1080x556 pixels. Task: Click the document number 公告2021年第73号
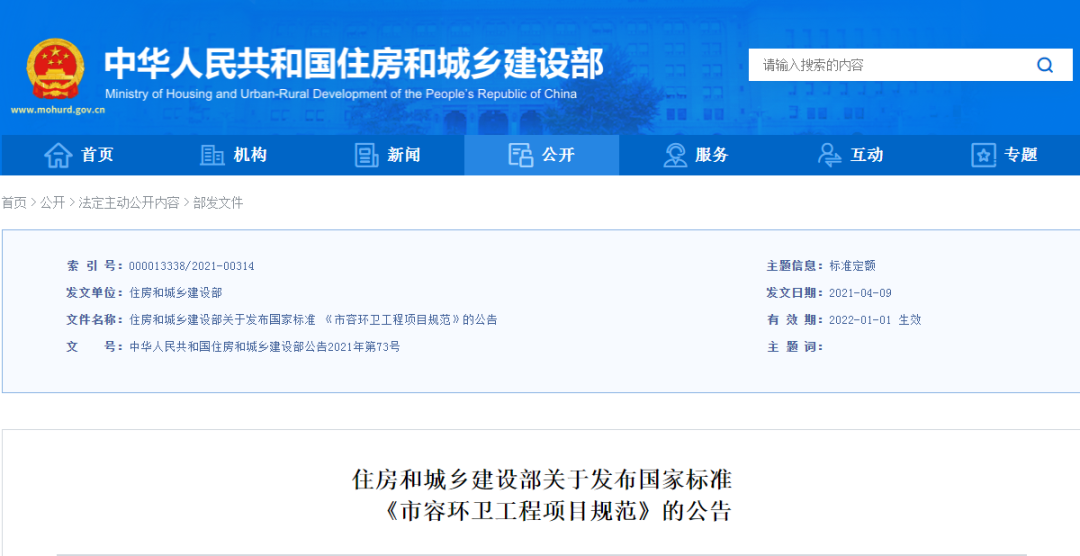click(x=351, y=347)
